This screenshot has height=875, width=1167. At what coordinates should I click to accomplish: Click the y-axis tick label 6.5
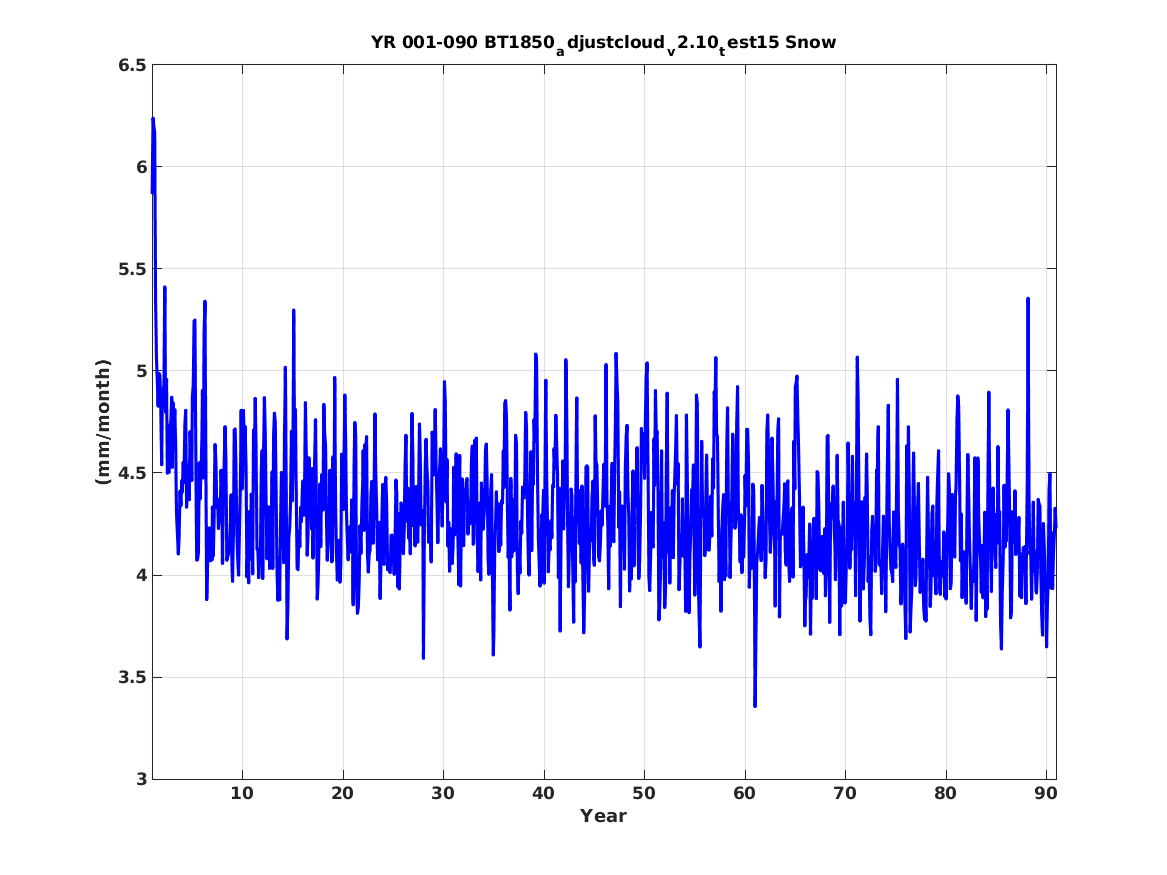pyautogui.click(x=131, y=65)
